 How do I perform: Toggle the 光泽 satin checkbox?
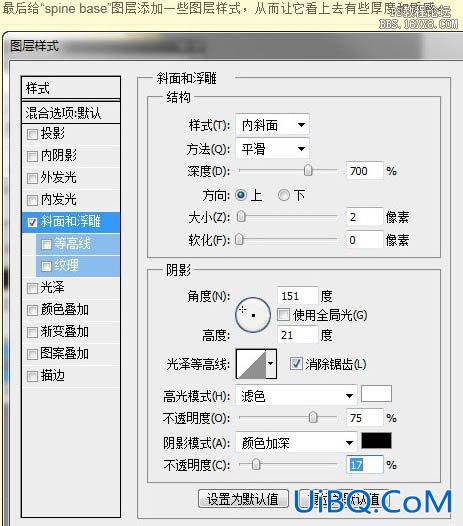tap(32, 288)
